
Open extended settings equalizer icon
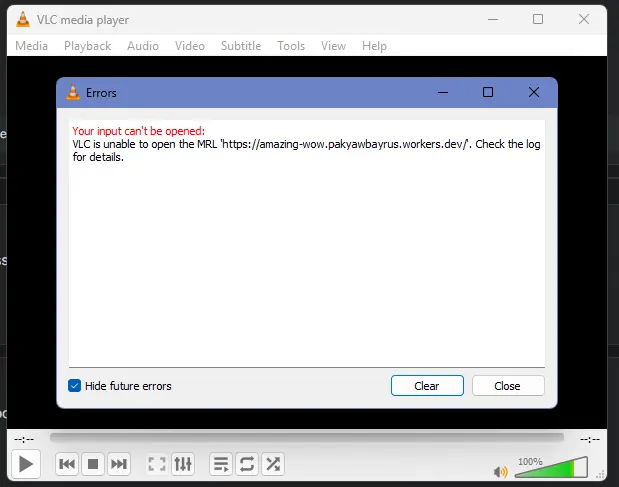coord(183,464)
